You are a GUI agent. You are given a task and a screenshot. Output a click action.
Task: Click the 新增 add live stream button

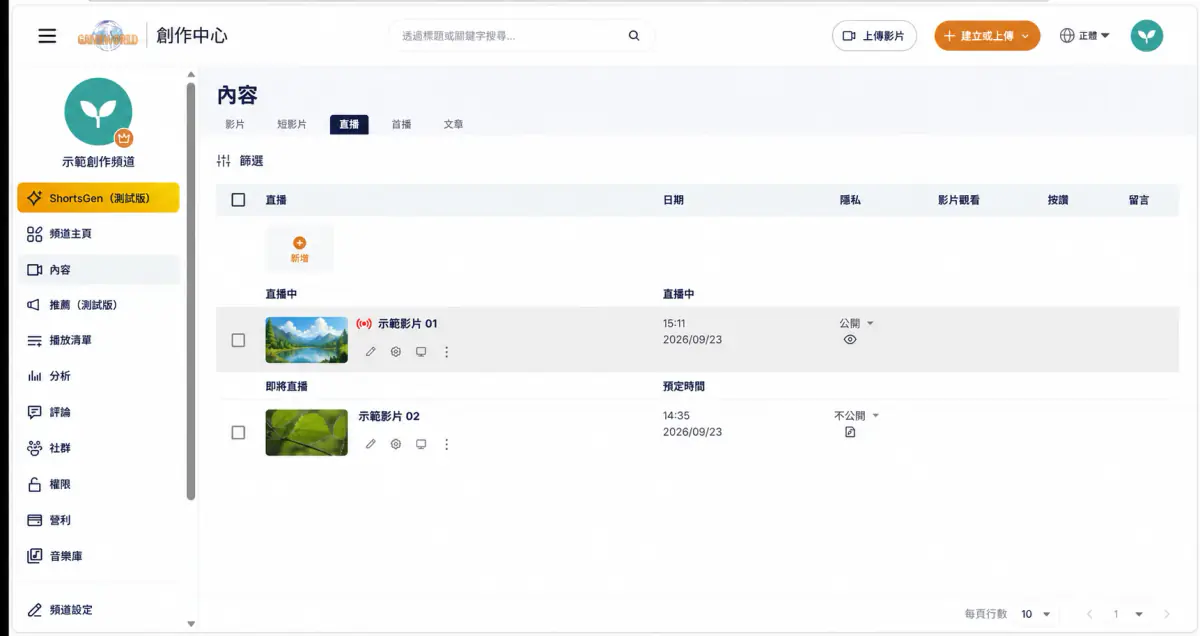click(299, 249)
